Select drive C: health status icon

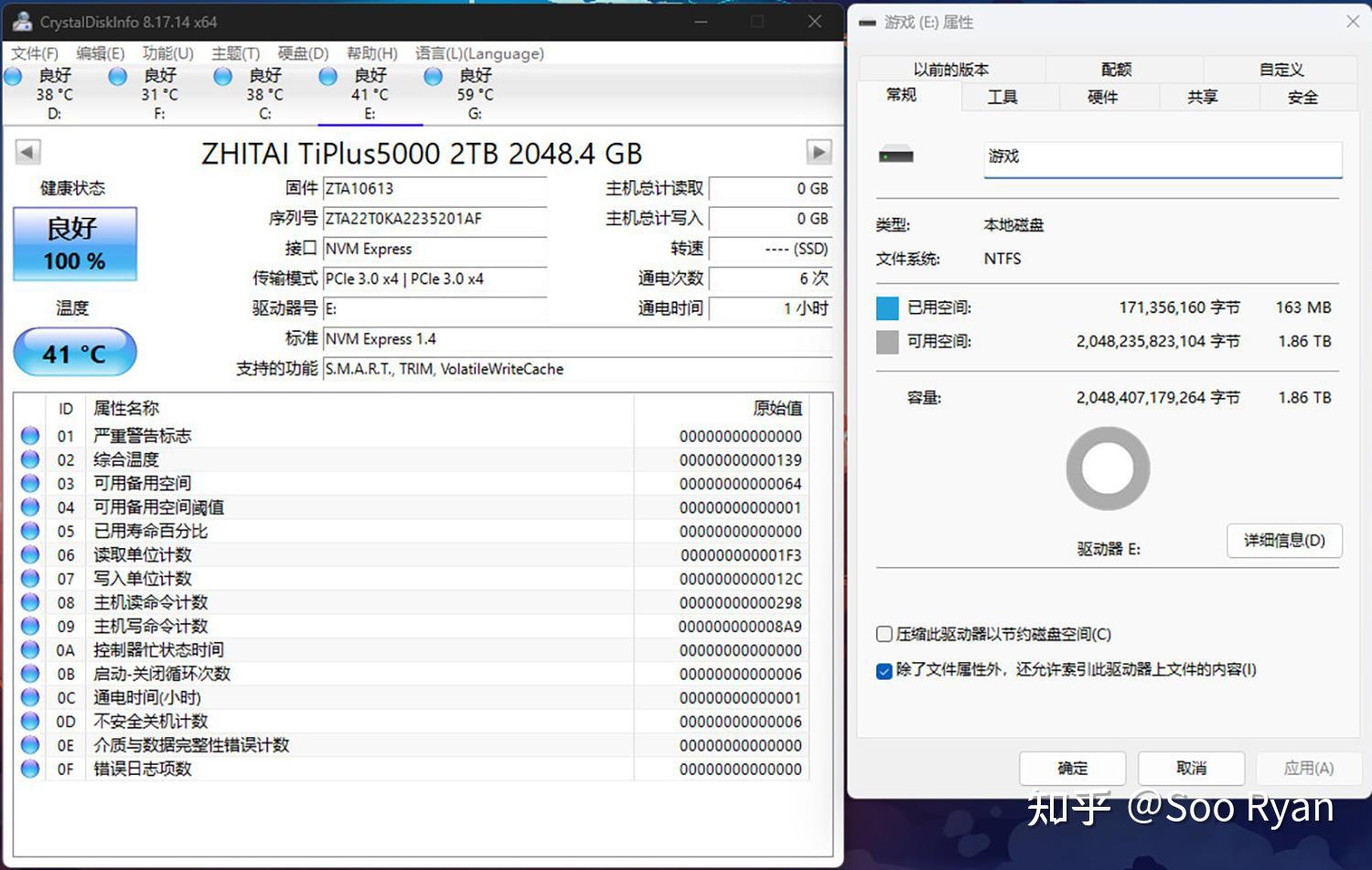[x=222, y=77]
